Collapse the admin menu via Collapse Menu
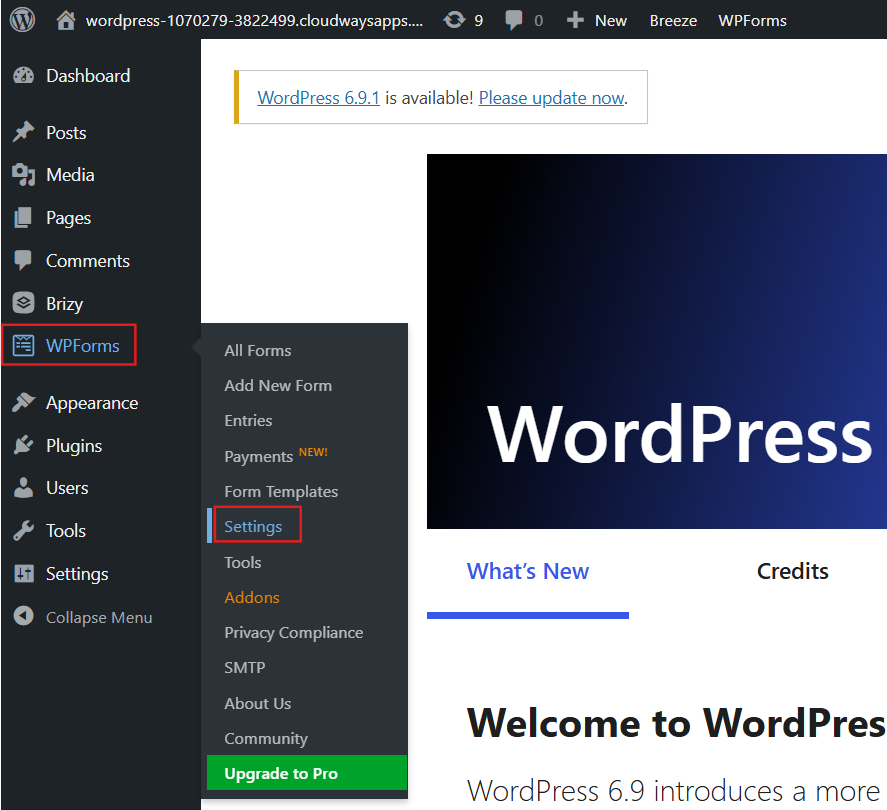Screen dimensions: 887x810 (x=101, y=617)
